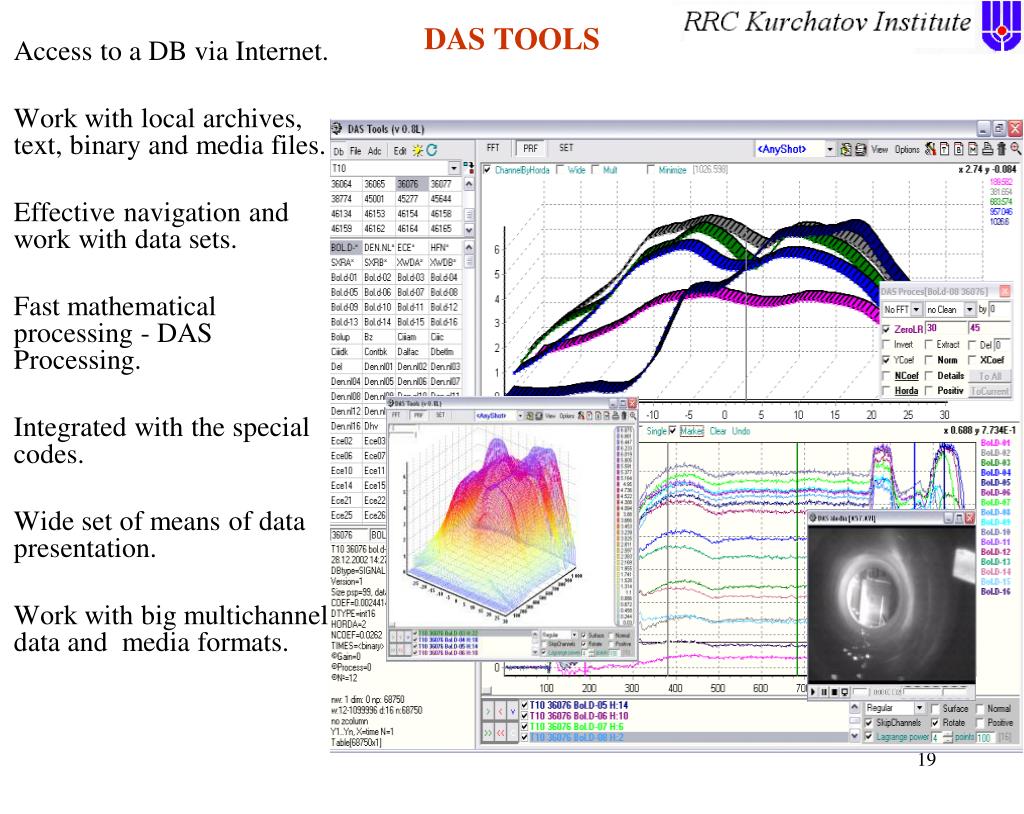This screenshot has width=1024, height=814.
Task: Switch to the PRF tab
Action: 530,148
